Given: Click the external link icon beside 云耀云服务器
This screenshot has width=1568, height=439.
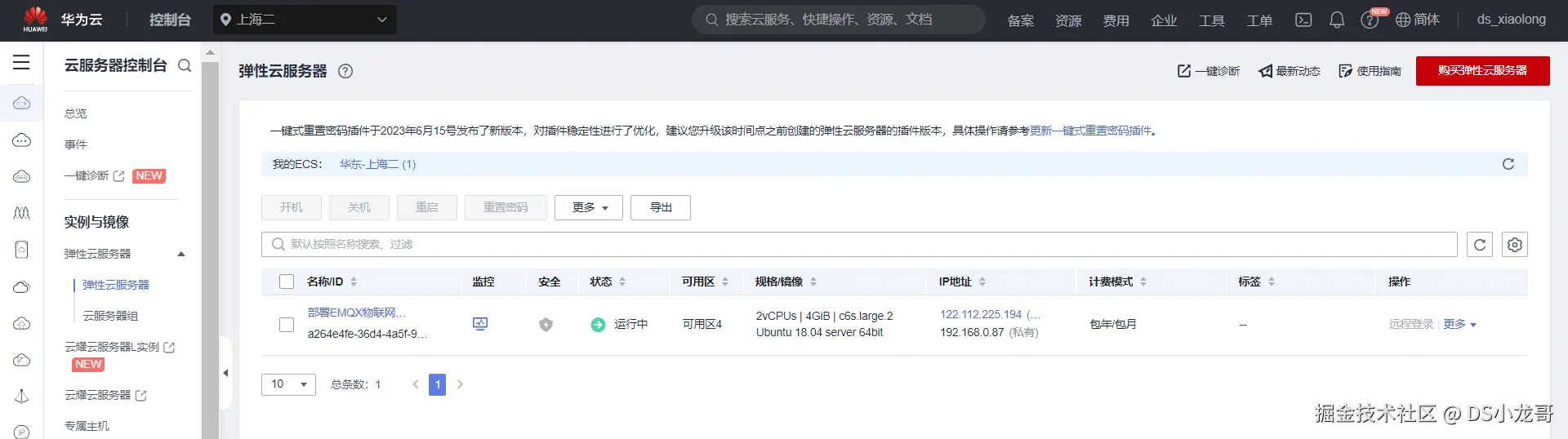Looking at the screenshot, I should pos(141,396).
